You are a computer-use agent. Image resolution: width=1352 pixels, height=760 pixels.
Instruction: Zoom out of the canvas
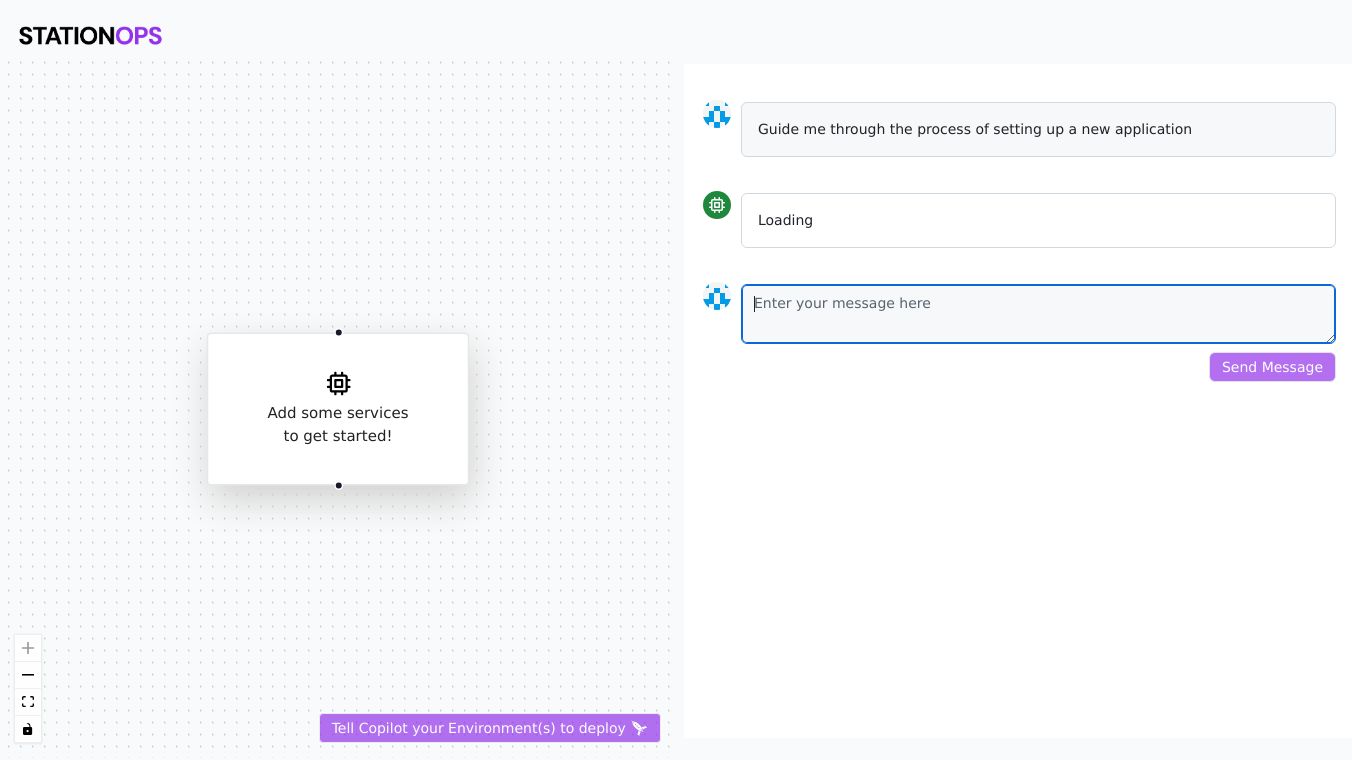pos(28,675)
